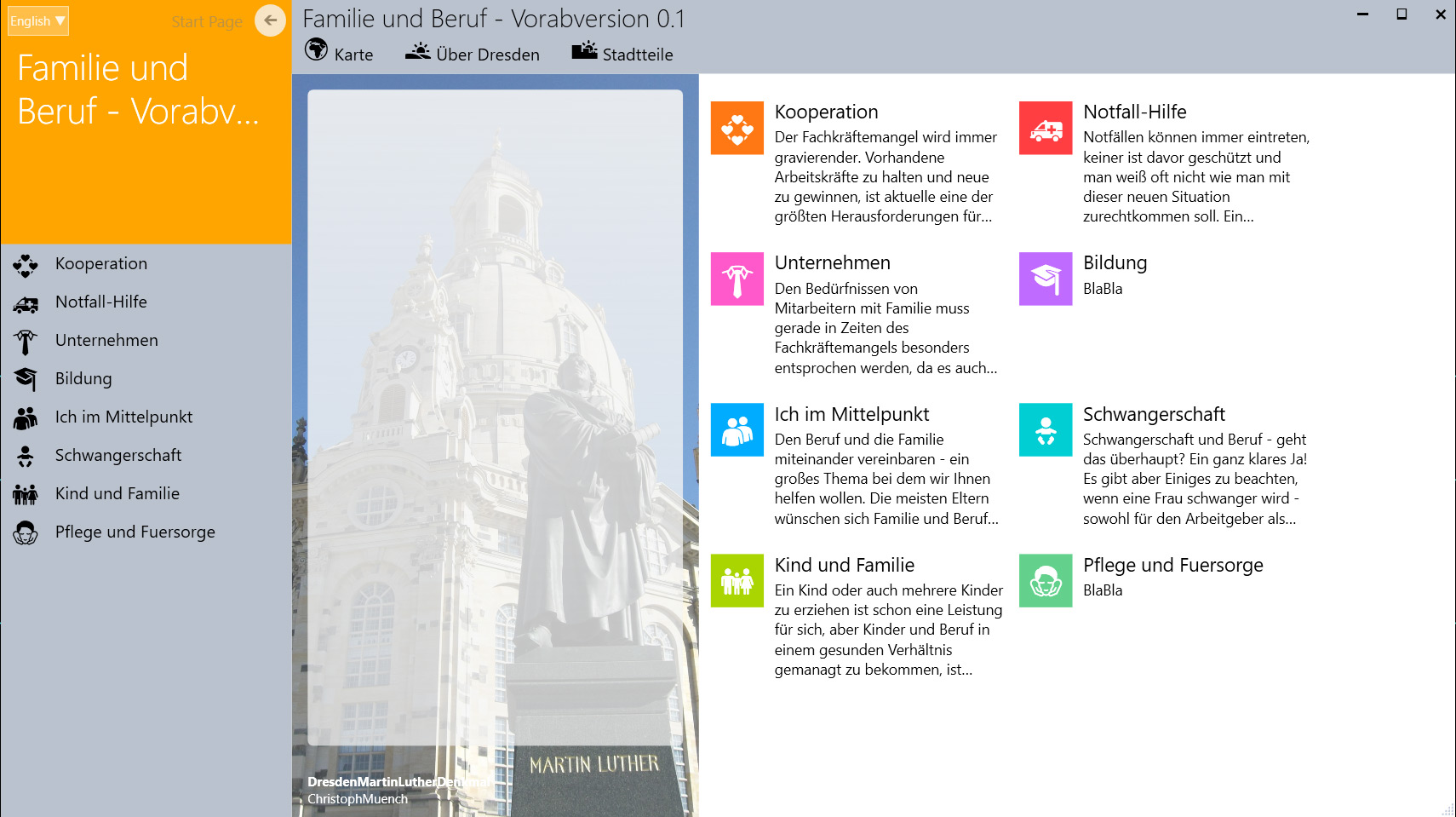This screenshot has height=817, width=1456.
Task: Open the Stadtteile section
Action: [622, 54]
